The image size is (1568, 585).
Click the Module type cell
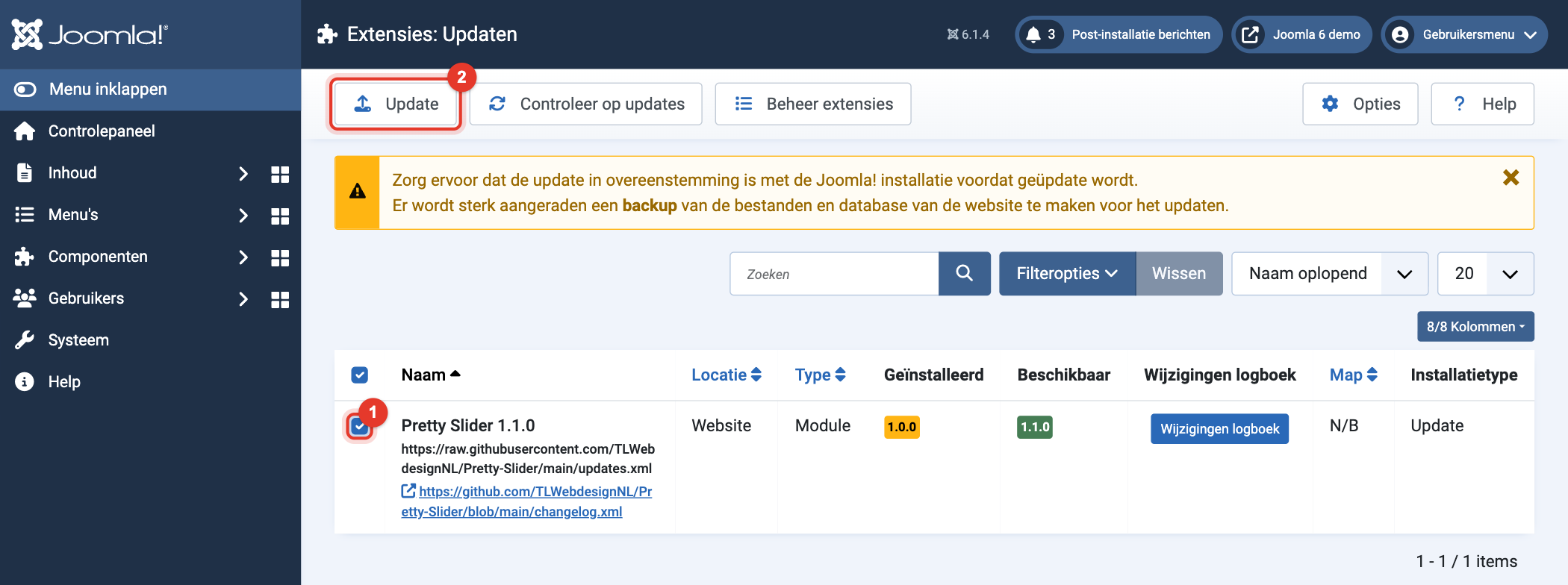(x=823, y=425)
